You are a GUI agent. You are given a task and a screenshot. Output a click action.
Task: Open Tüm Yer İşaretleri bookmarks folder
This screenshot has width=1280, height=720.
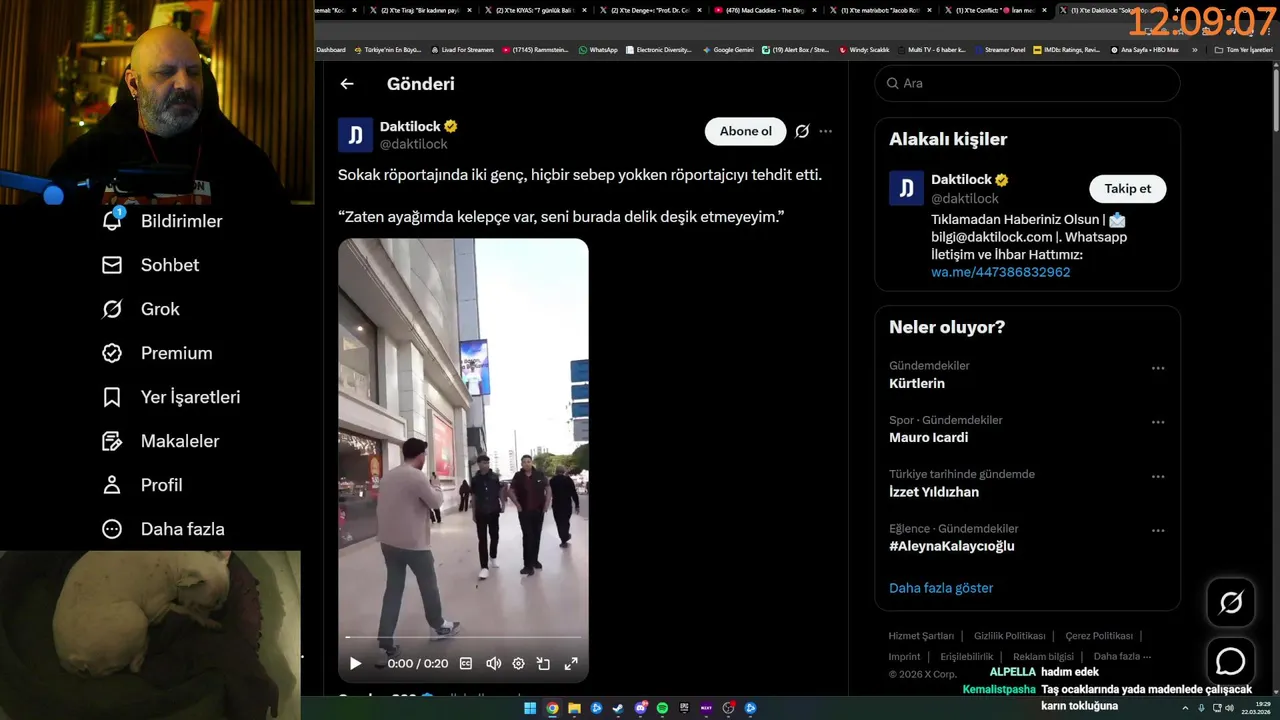point(1243,49)
